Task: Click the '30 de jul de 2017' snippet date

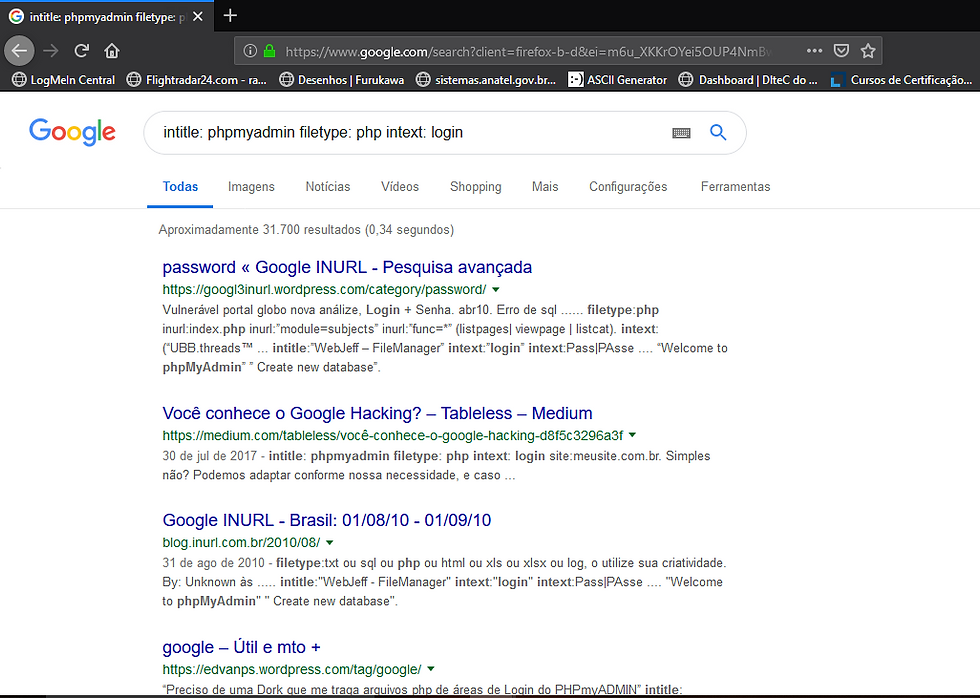Action: tap(209, 456)
